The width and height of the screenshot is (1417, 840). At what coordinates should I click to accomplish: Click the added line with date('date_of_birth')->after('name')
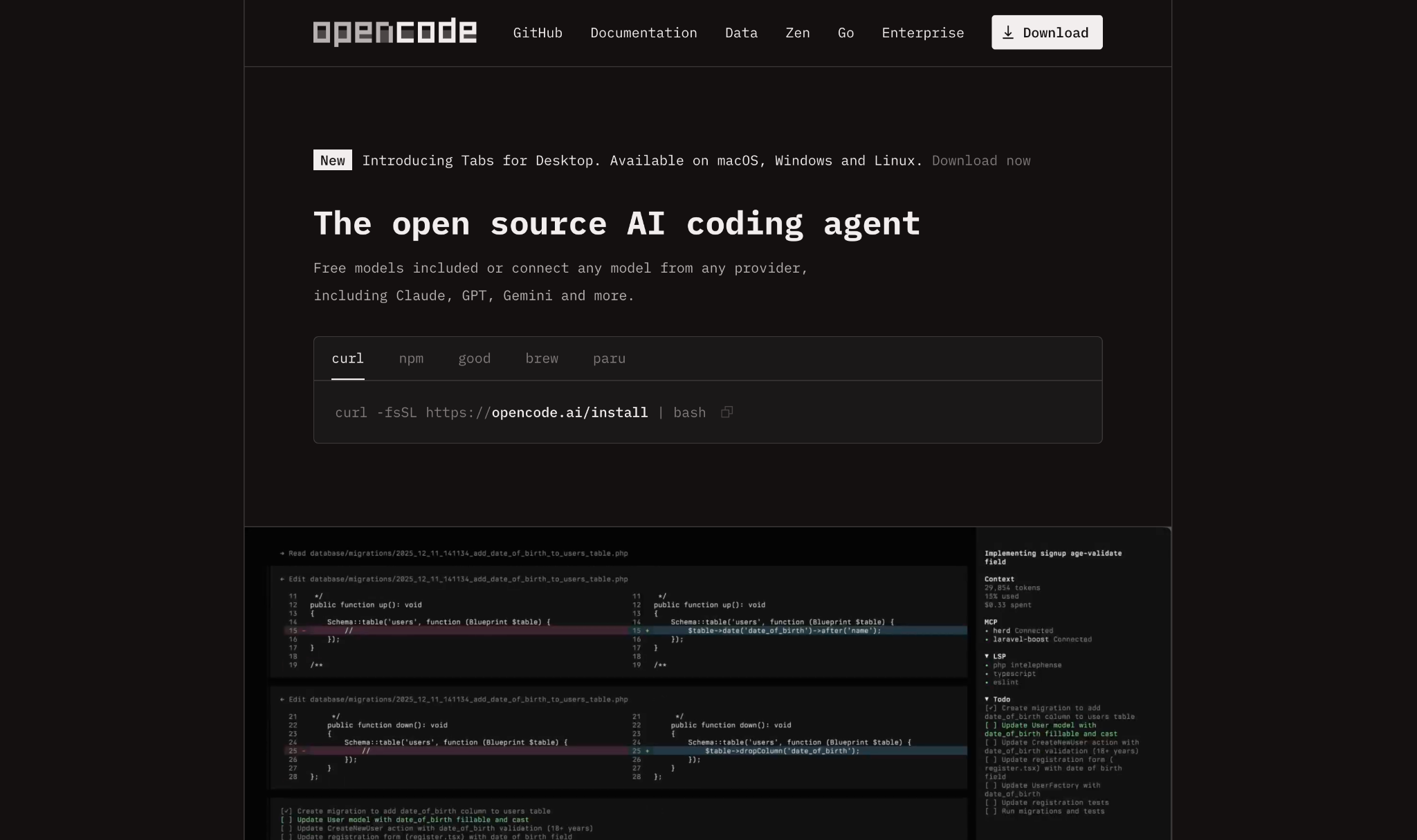point(798,630)
